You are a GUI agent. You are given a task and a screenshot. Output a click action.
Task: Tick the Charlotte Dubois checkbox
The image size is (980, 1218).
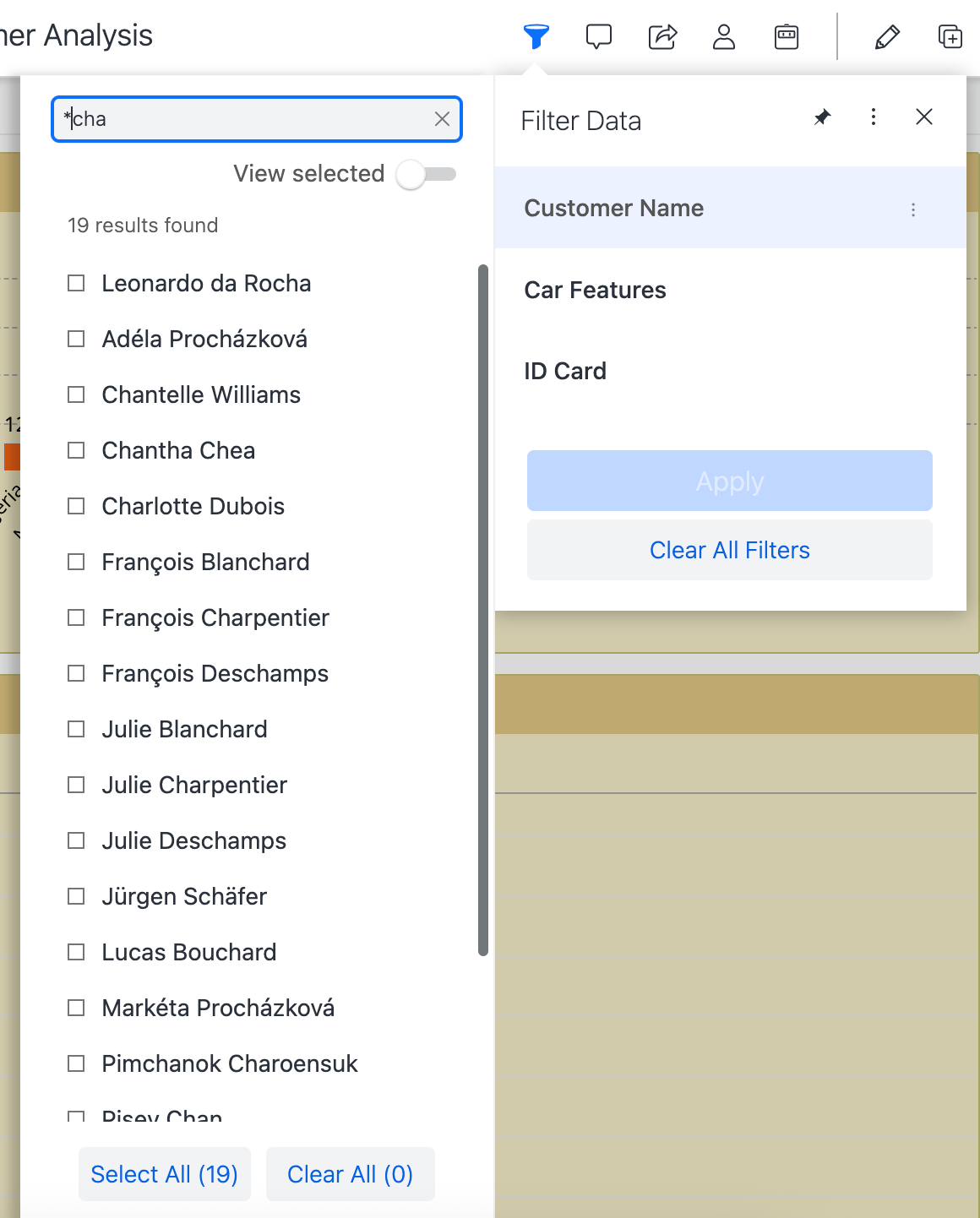pos(76,506)
